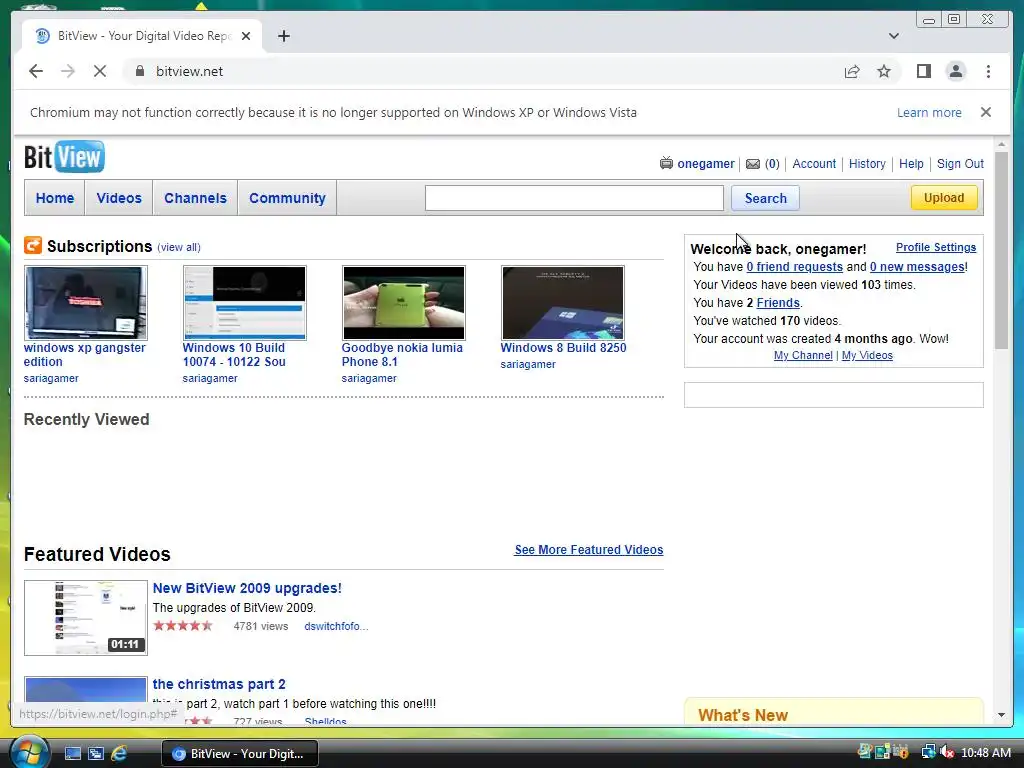Click view all subscriptions
The height and width of the screenshot is (768, 1024).
pos(178,248)
